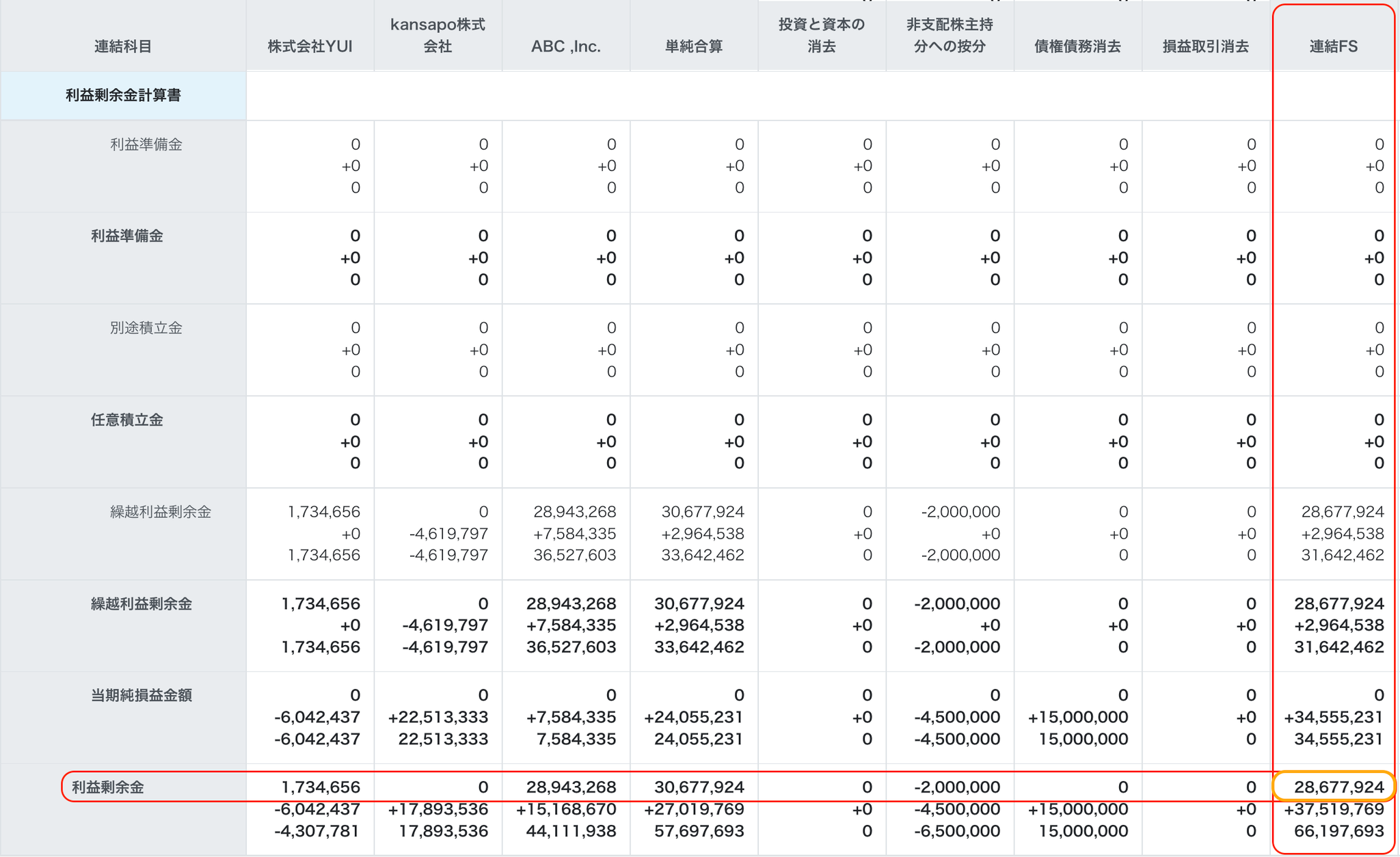Click the 66,197,693 total in 連結FS column
Screen dimensions: 1400x857
coord(1338,831)
